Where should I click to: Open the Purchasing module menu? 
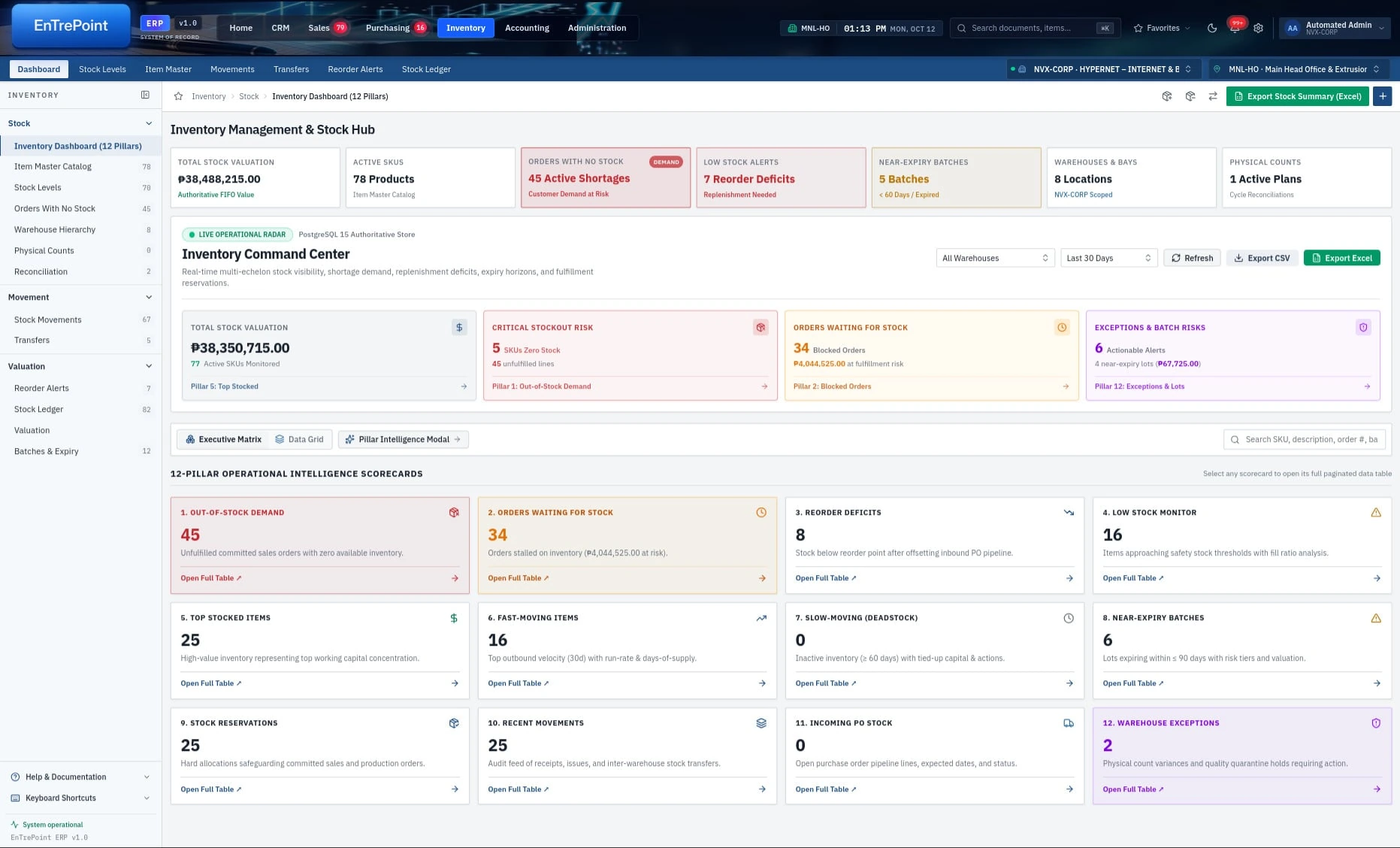pyautogui.click(x=395, y=28)
